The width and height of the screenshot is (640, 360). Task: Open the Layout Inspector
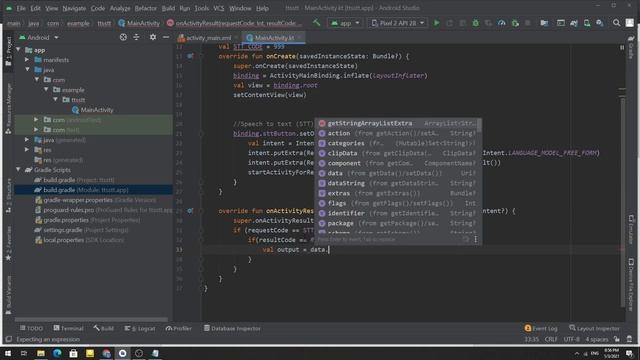point(594,328)
